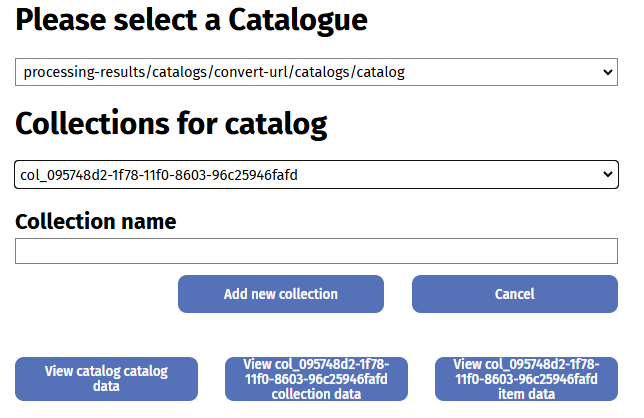The width and height of the screenshot is (644, 418).
Task: View catalog catalog data
Action: [x=106, y=379]
